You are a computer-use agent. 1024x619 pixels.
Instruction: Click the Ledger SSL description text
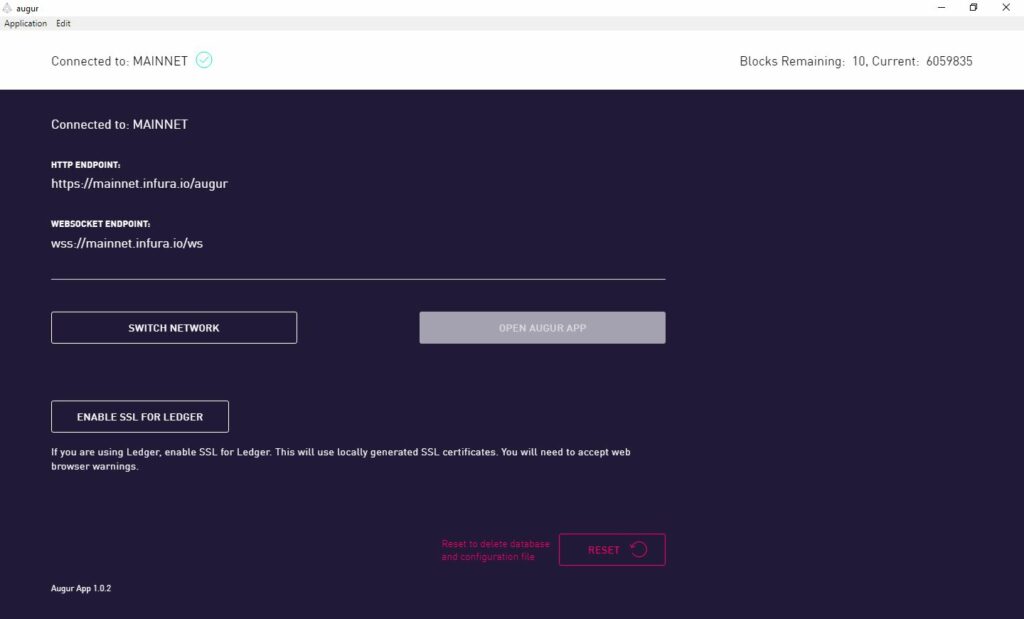[x=341, y=459]
